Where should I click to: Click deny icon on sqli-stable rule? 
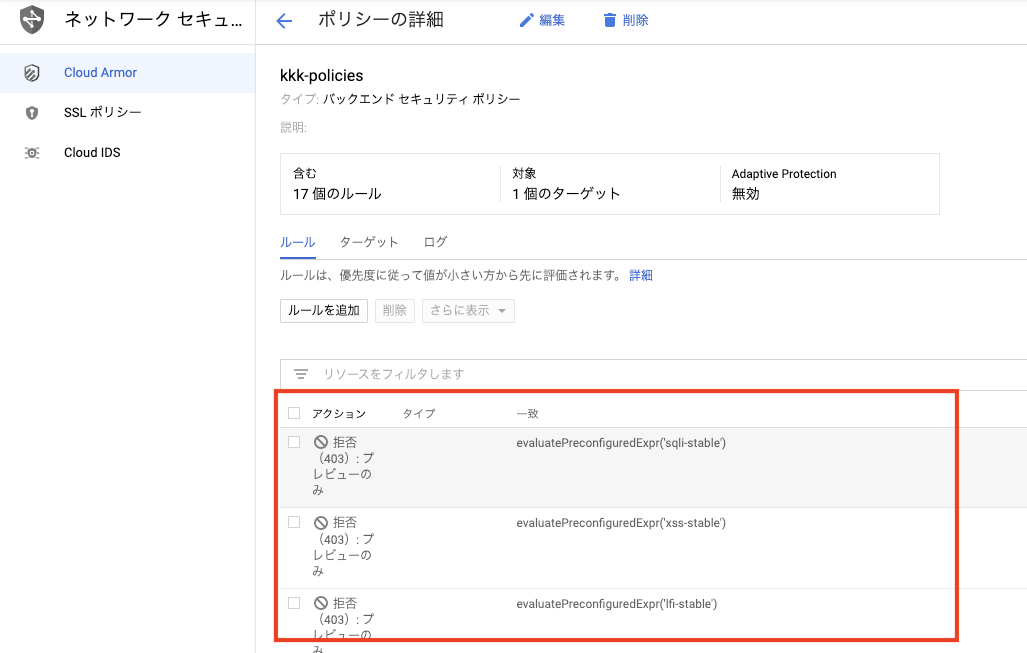point(321,442)
